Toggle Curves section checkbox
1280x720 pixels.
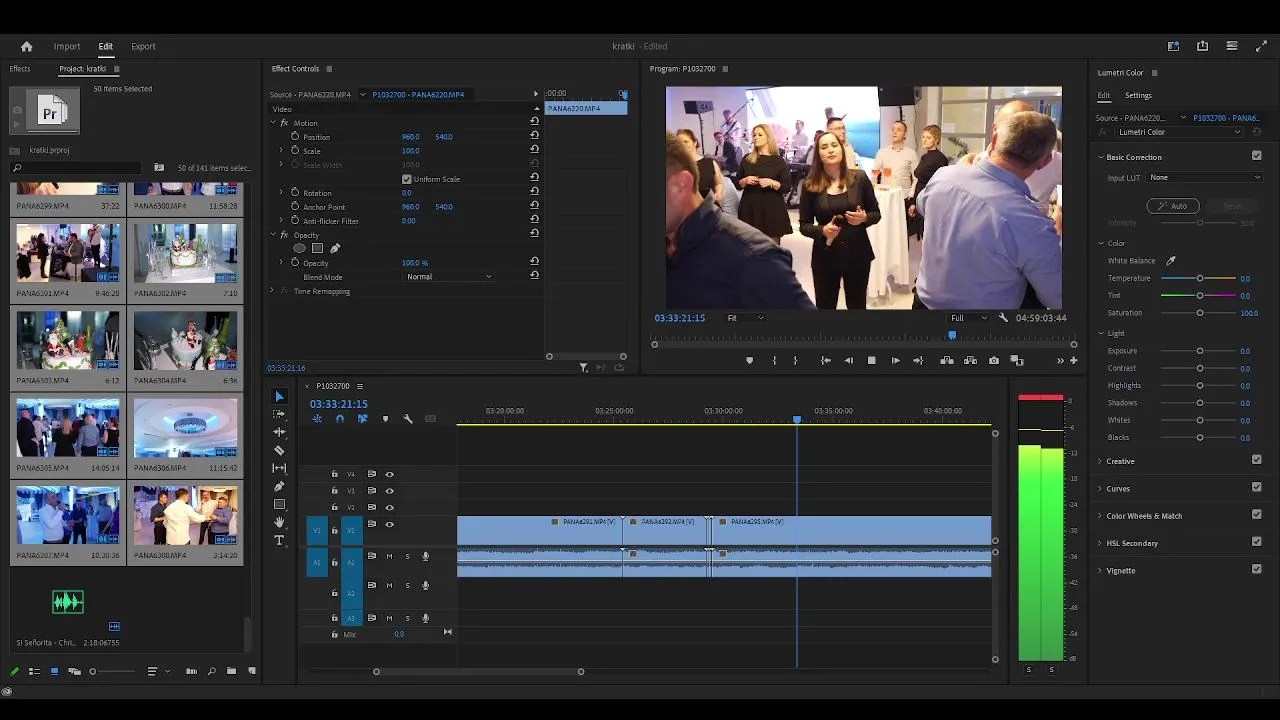point(1257,487)
